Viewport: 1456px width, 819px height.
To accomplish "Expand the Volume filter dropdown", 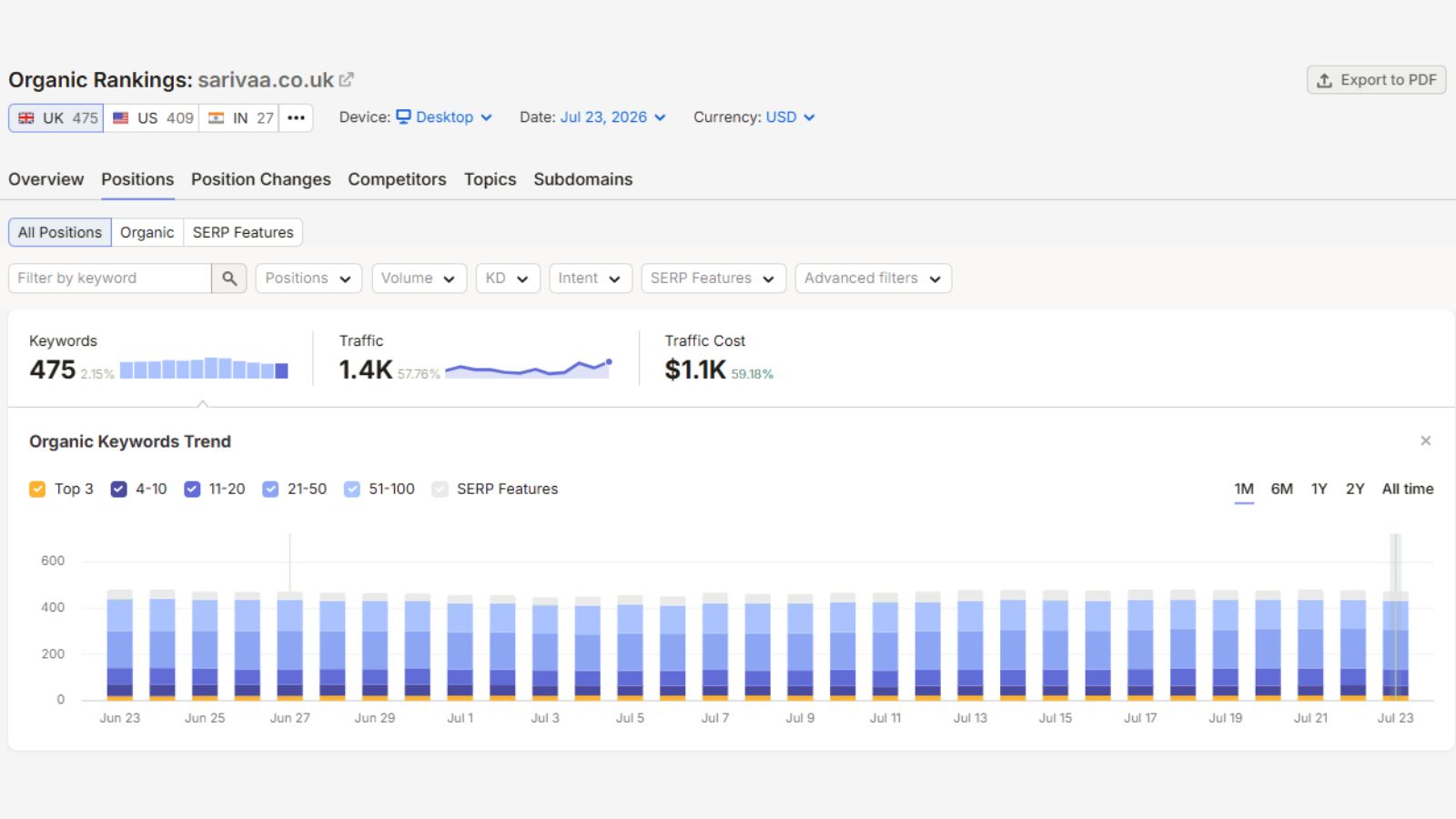I will click(x=419, y=278).
